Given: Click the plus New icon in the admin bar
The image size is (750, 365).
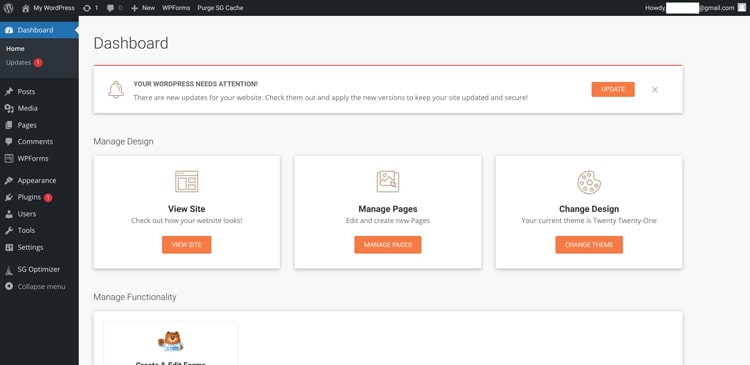Looking at the screenshot, I should click(x=134, y=8).
